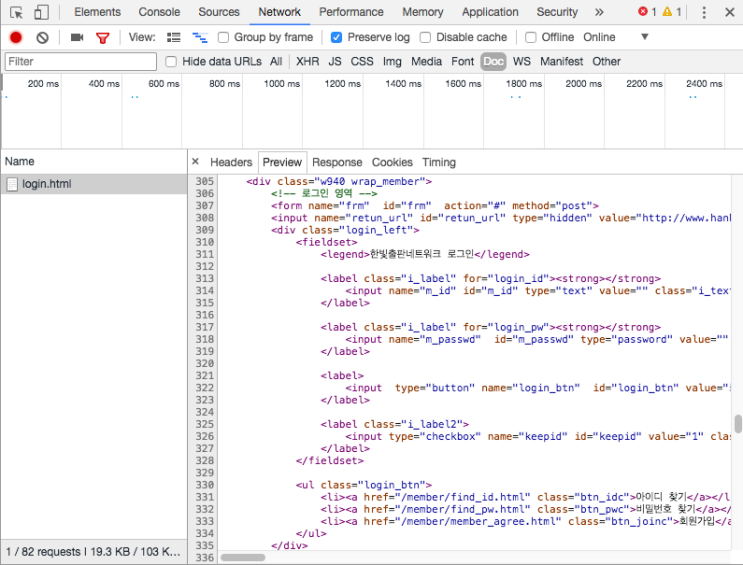Click the 1000 ms timeline marker
This screenshot has width=743, height=565.
point(282,84)
